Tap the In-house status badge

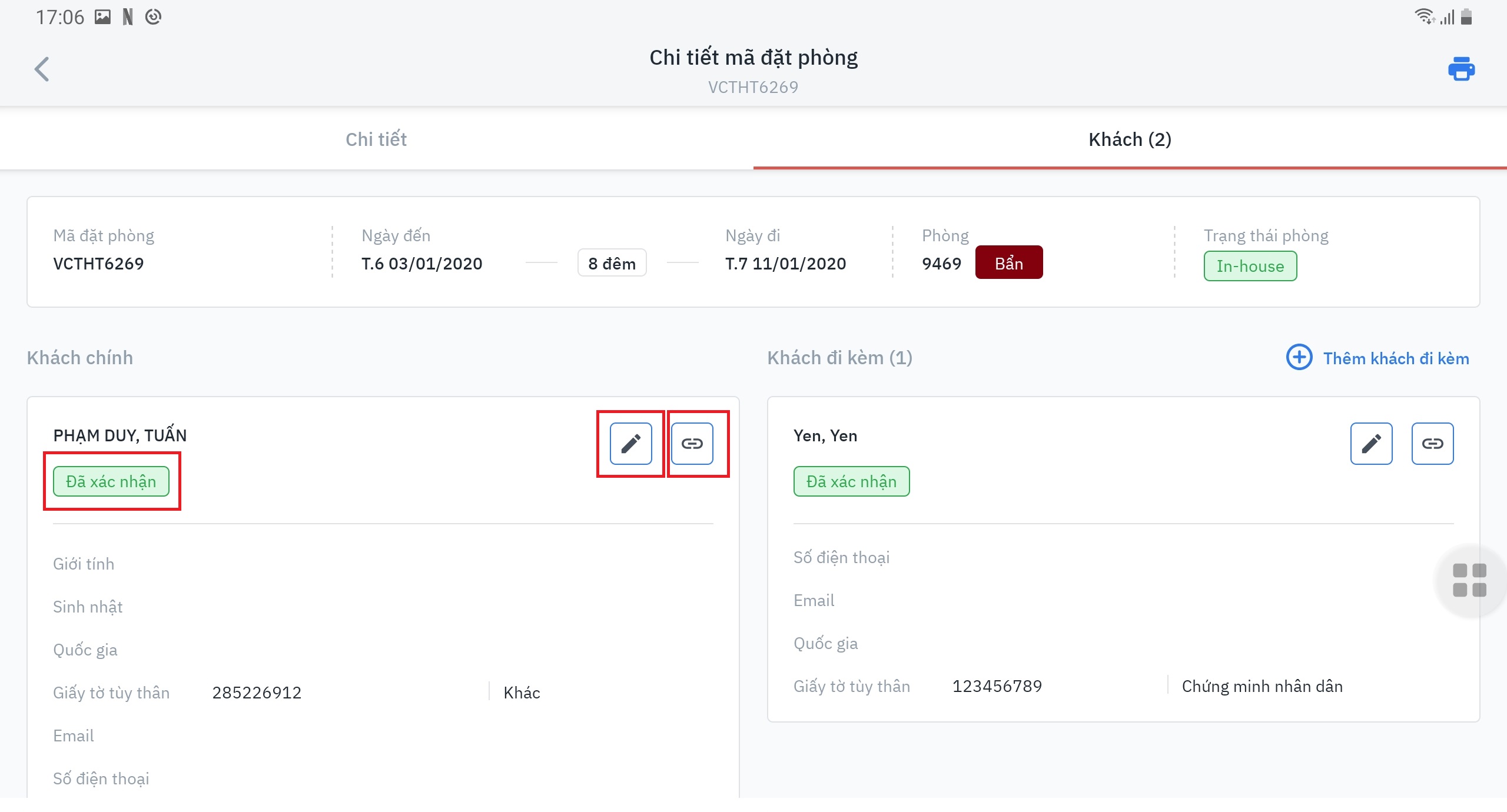[1250, 266]
